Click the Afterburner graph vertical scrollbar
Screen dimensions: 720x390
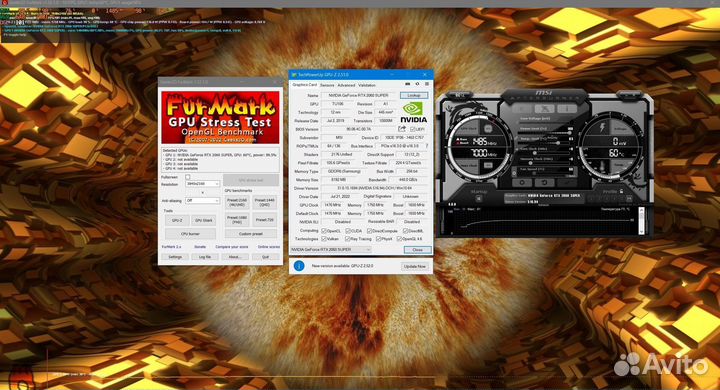point(641,220)
